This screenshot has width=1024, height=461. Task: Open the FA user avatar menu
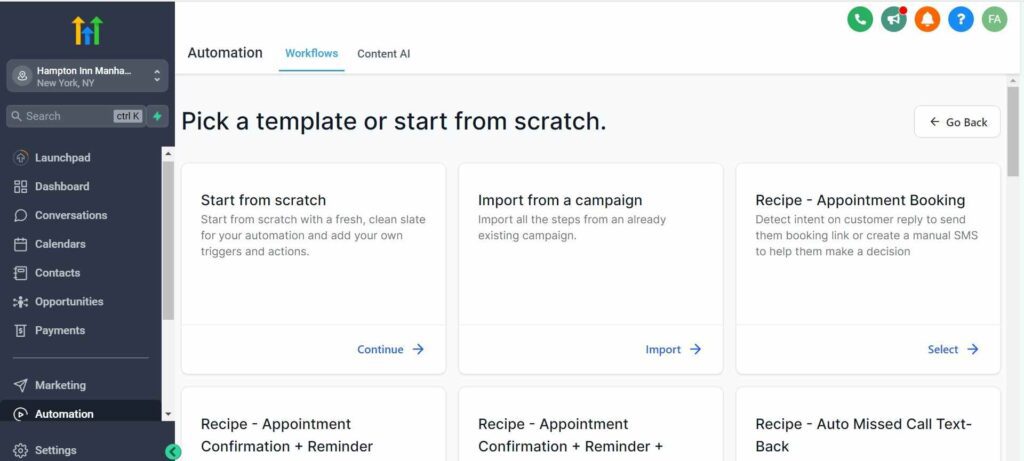994,19
